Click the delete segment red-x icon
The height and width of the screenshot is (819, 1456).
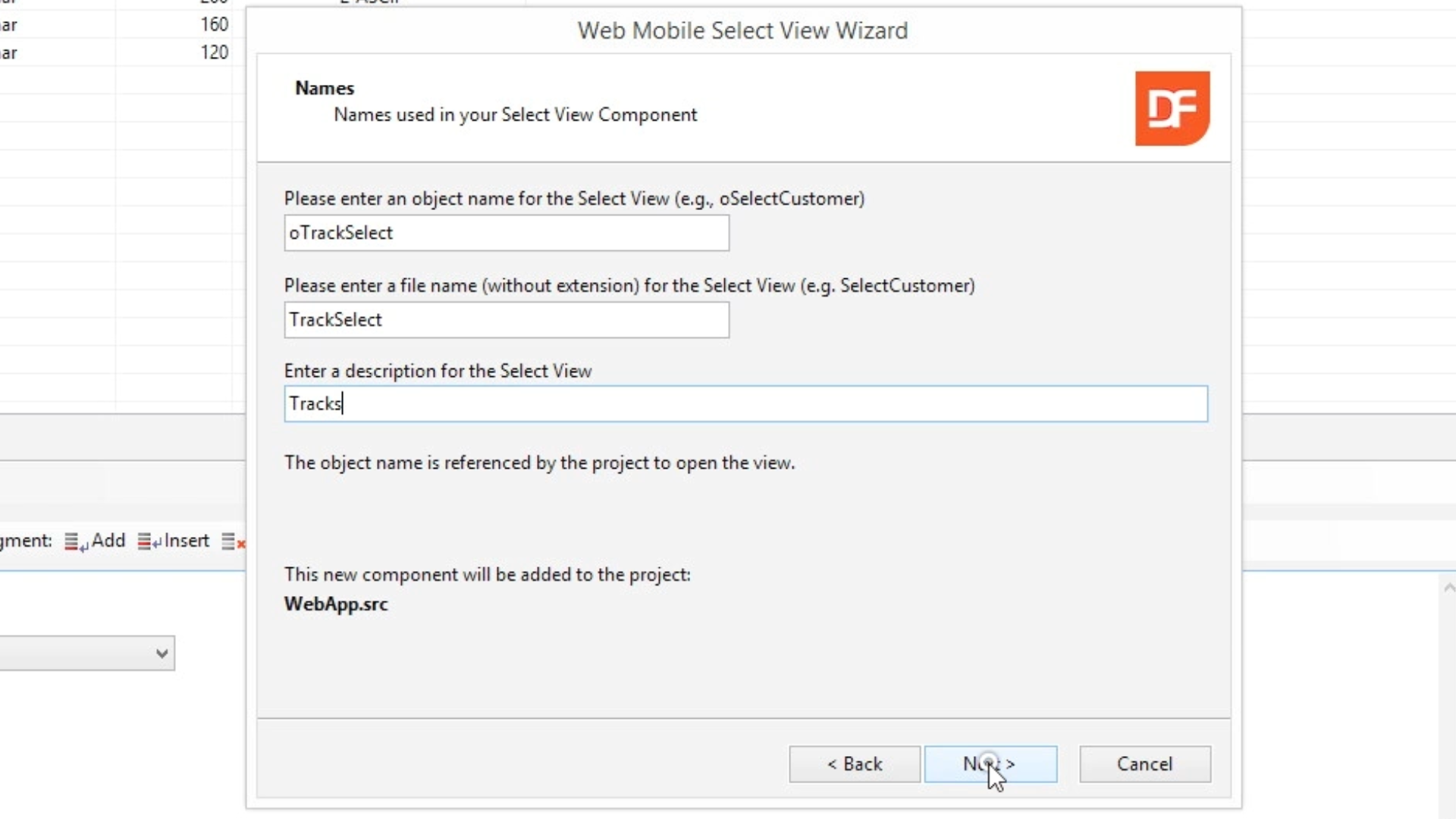click(233, 542)
